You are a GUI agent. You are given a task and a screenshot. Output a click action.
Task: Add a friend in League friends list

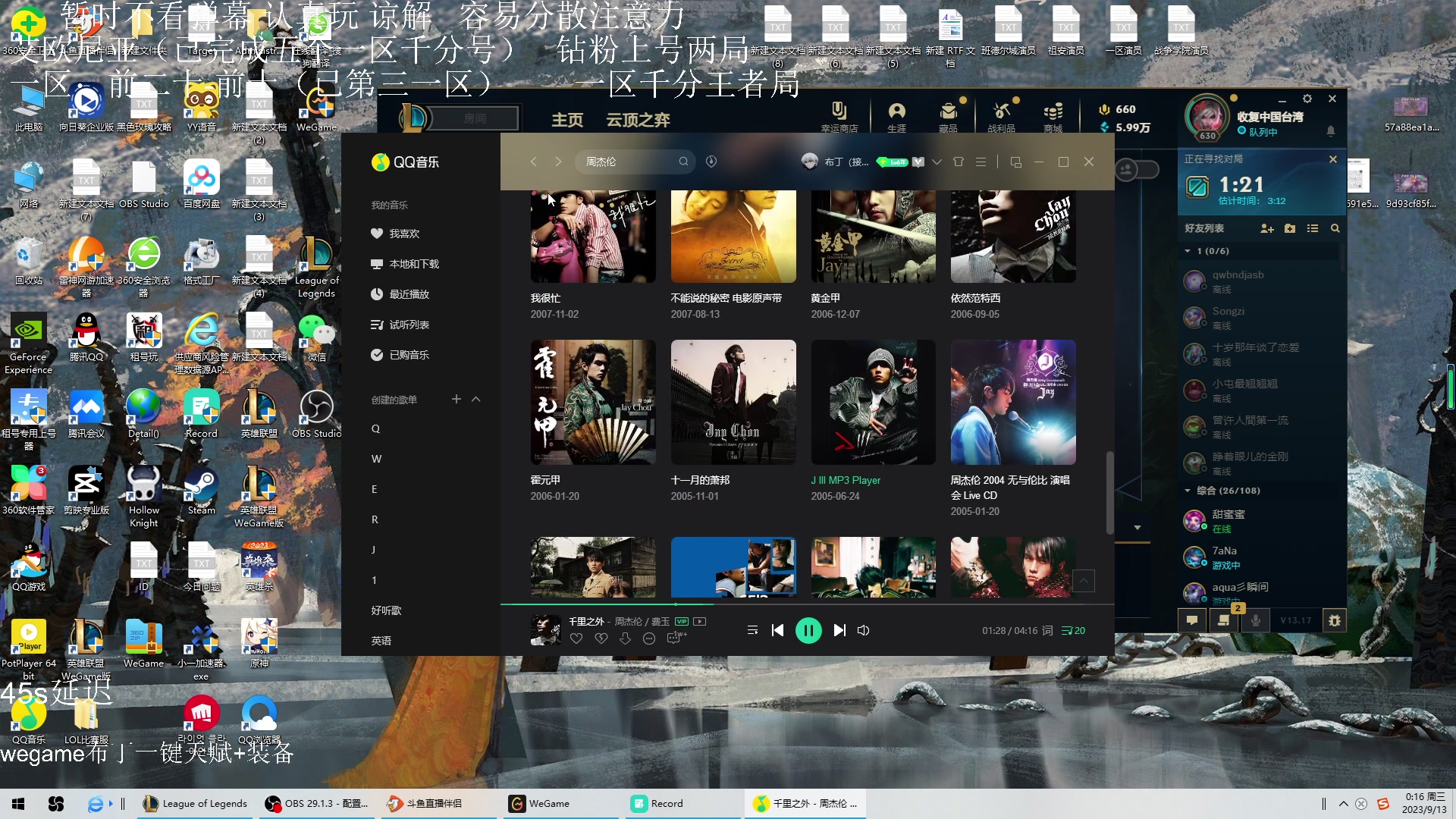pyautogui.click(x=1266, y=228)
